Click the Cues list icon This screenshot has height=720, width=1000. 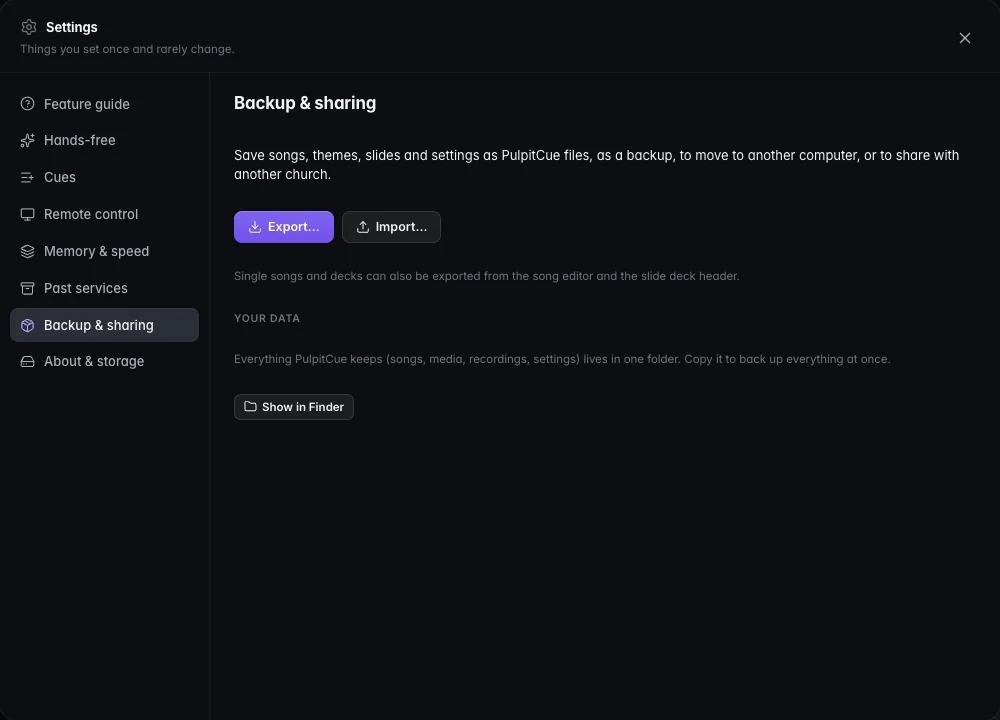click(27, 177)
